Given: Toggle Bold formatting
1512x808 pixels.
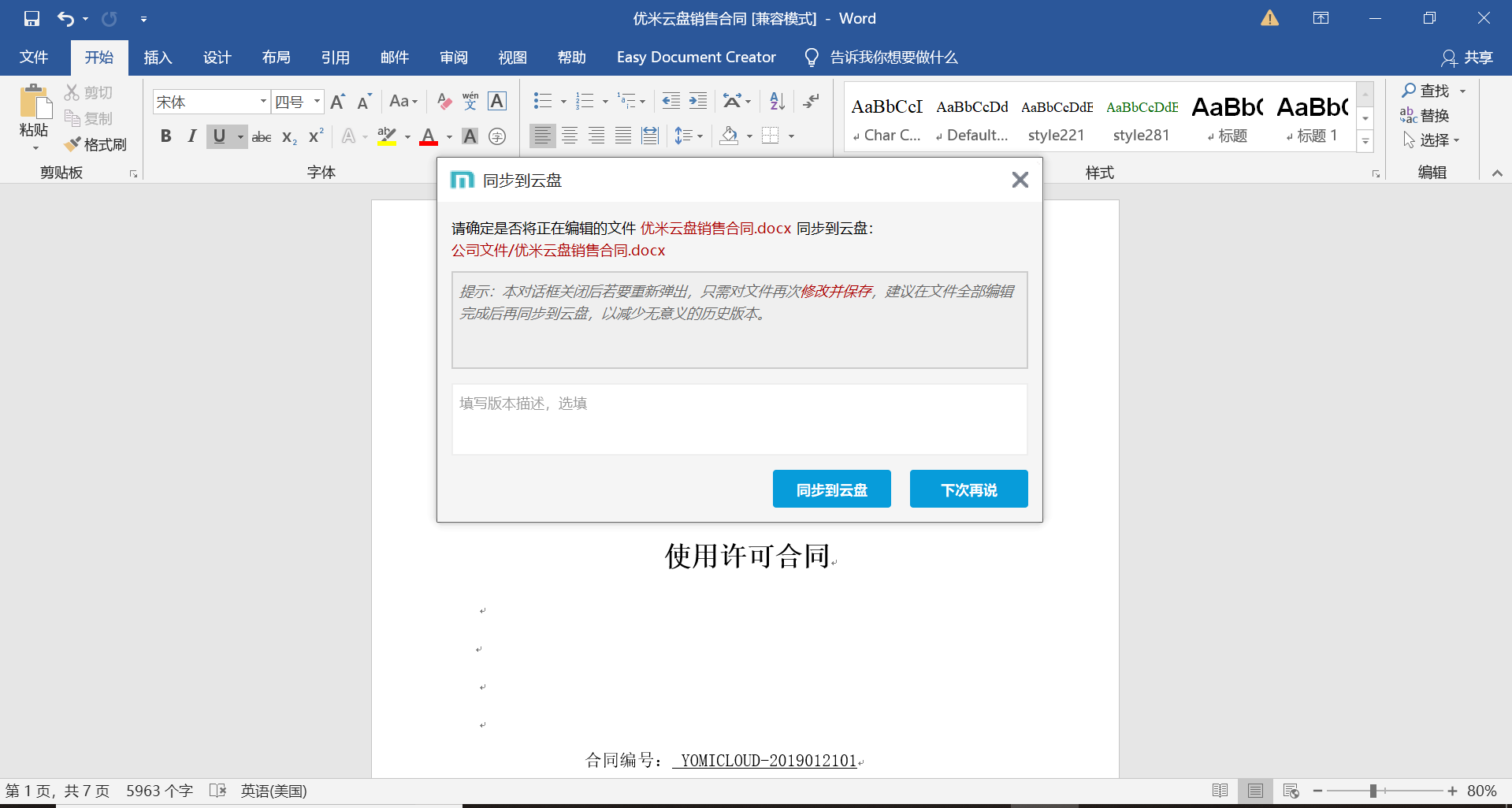Looking at the screenshot, I should coord(165,136).
